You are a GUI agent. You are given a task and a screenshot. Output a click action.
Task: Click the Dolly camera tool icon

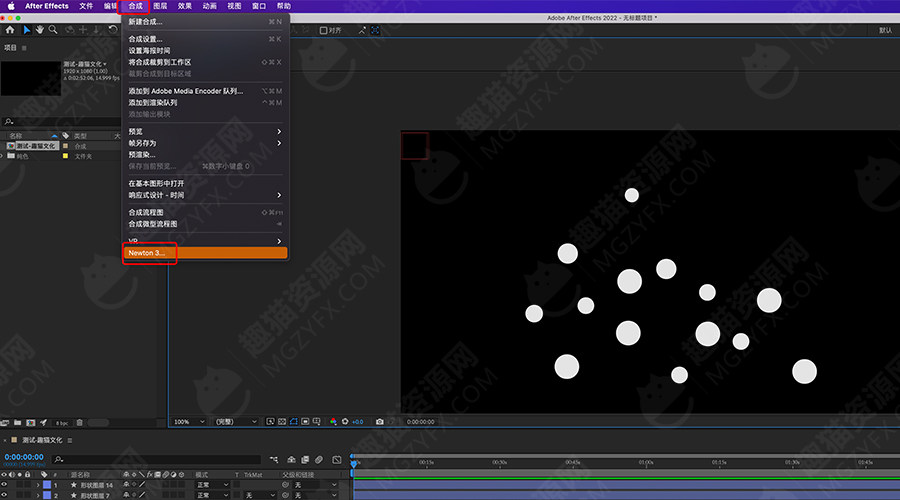click(96, 30)
